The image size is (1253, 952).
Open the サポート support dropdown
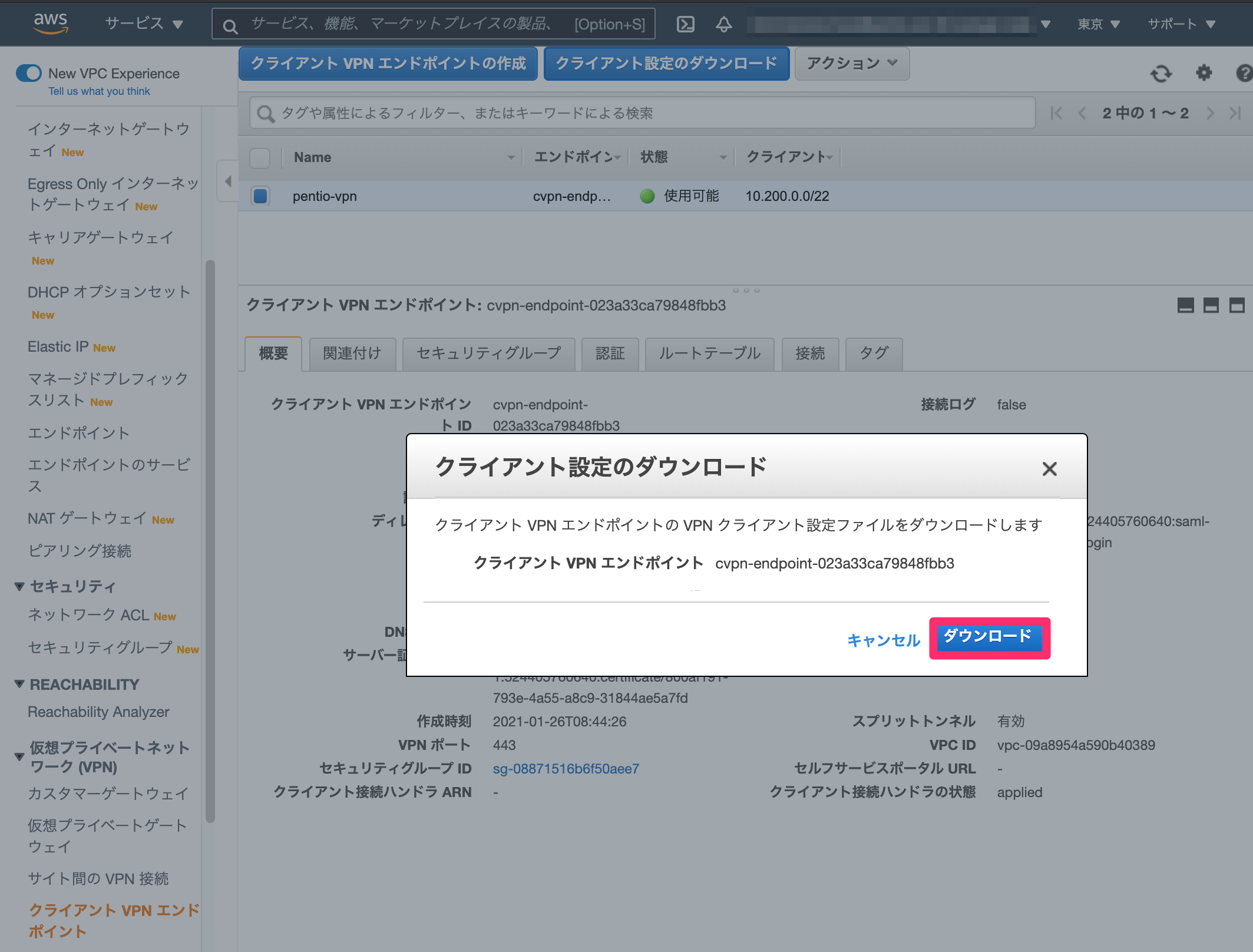point(1181,24)
